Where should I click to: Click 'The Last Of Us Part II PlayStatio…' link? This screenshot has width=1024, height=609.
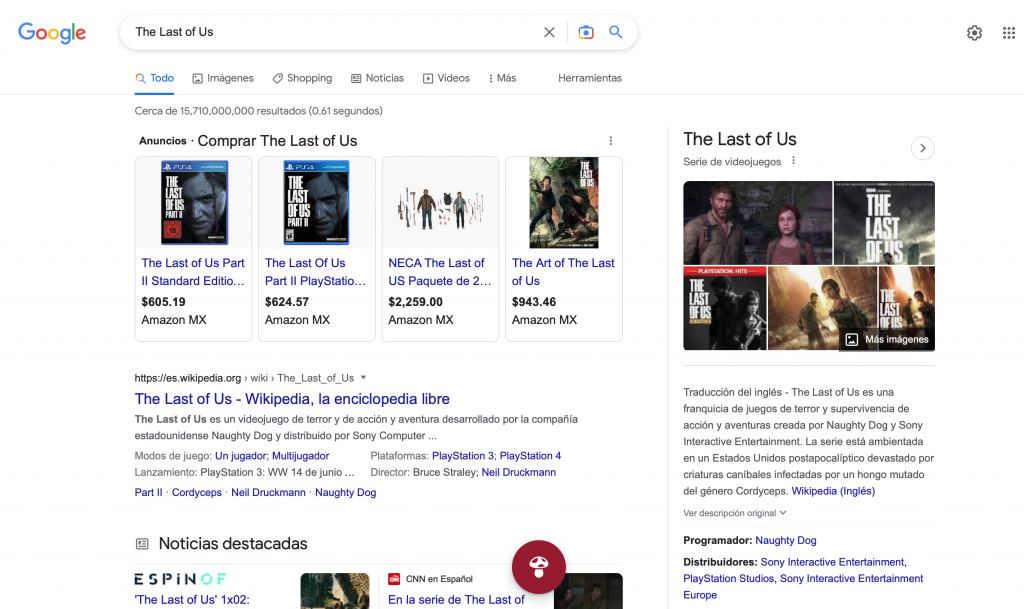[315, 272]
